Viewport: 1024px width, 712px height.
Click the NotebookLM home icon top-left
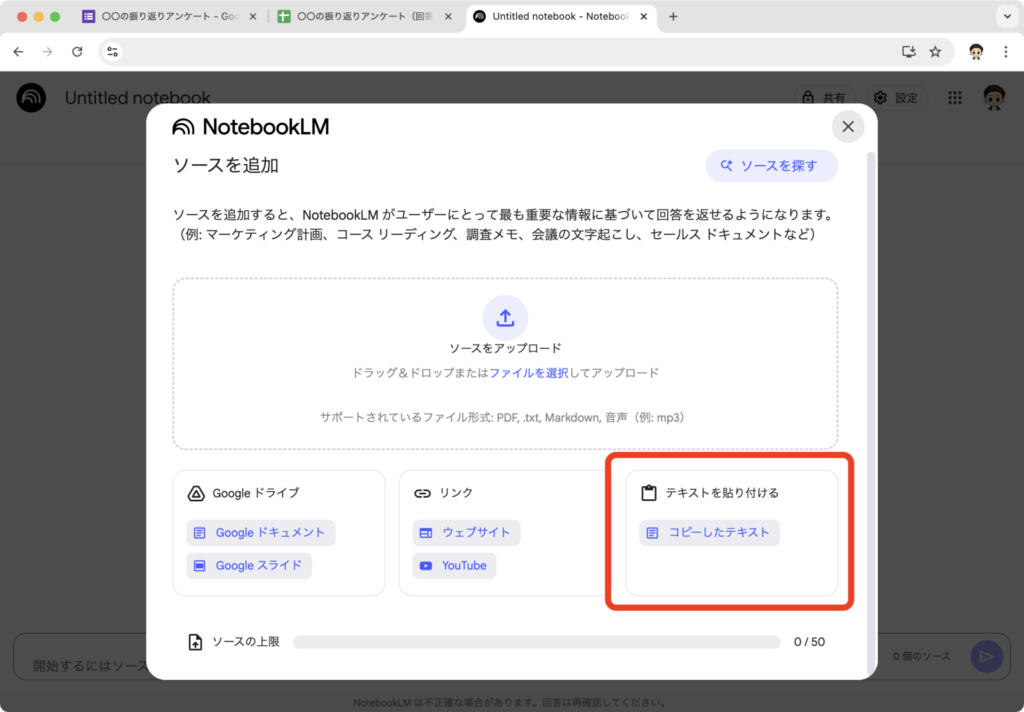31,98
